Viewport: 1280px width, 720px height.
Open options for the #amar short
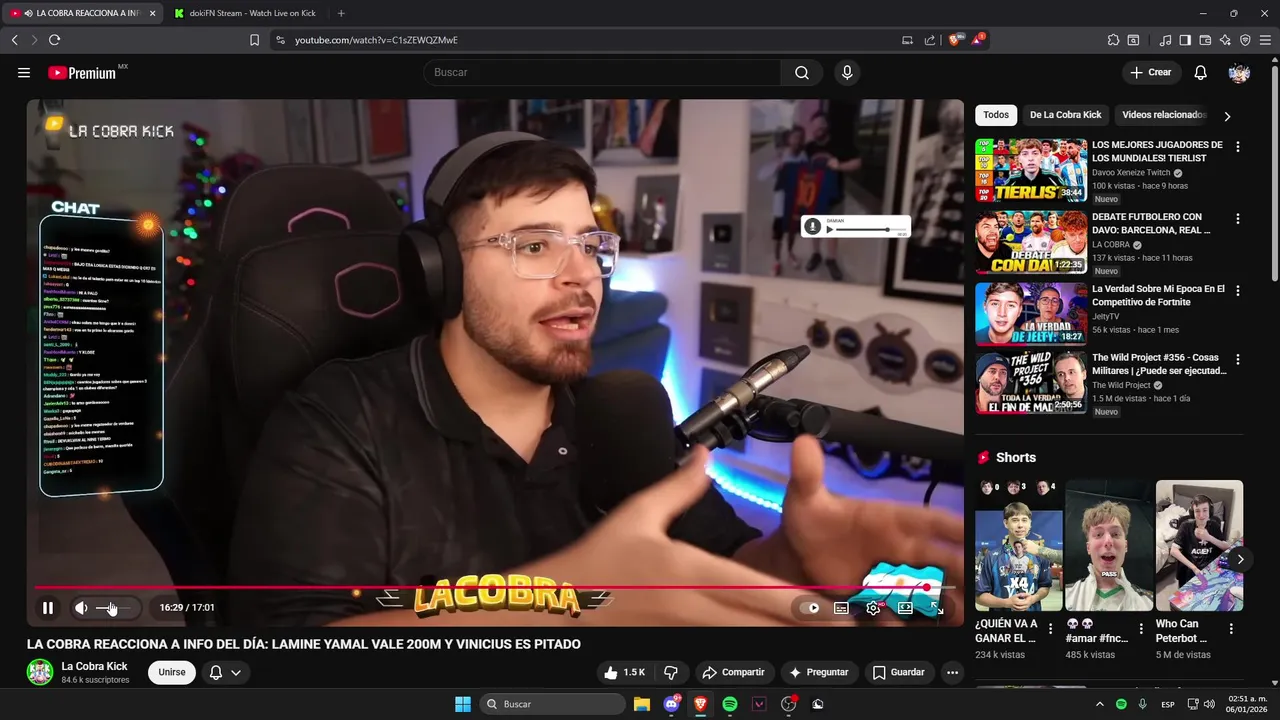tap(1140, 629)
